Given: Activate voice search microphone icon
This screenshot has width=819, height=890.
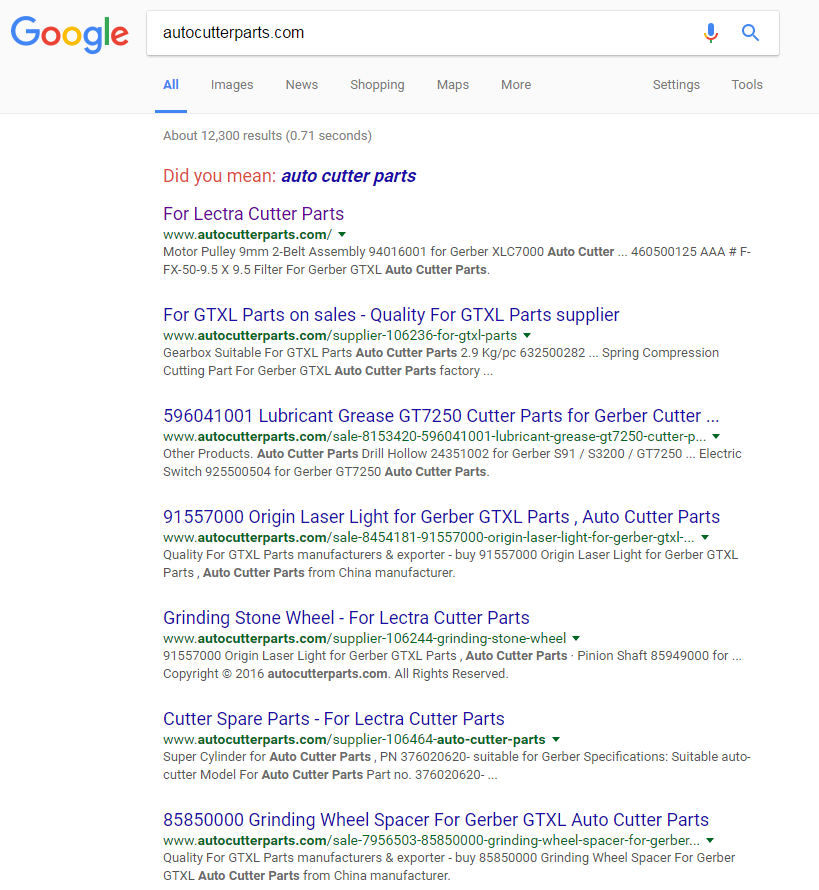Looking at the screenshot, I should click(711, 33).
